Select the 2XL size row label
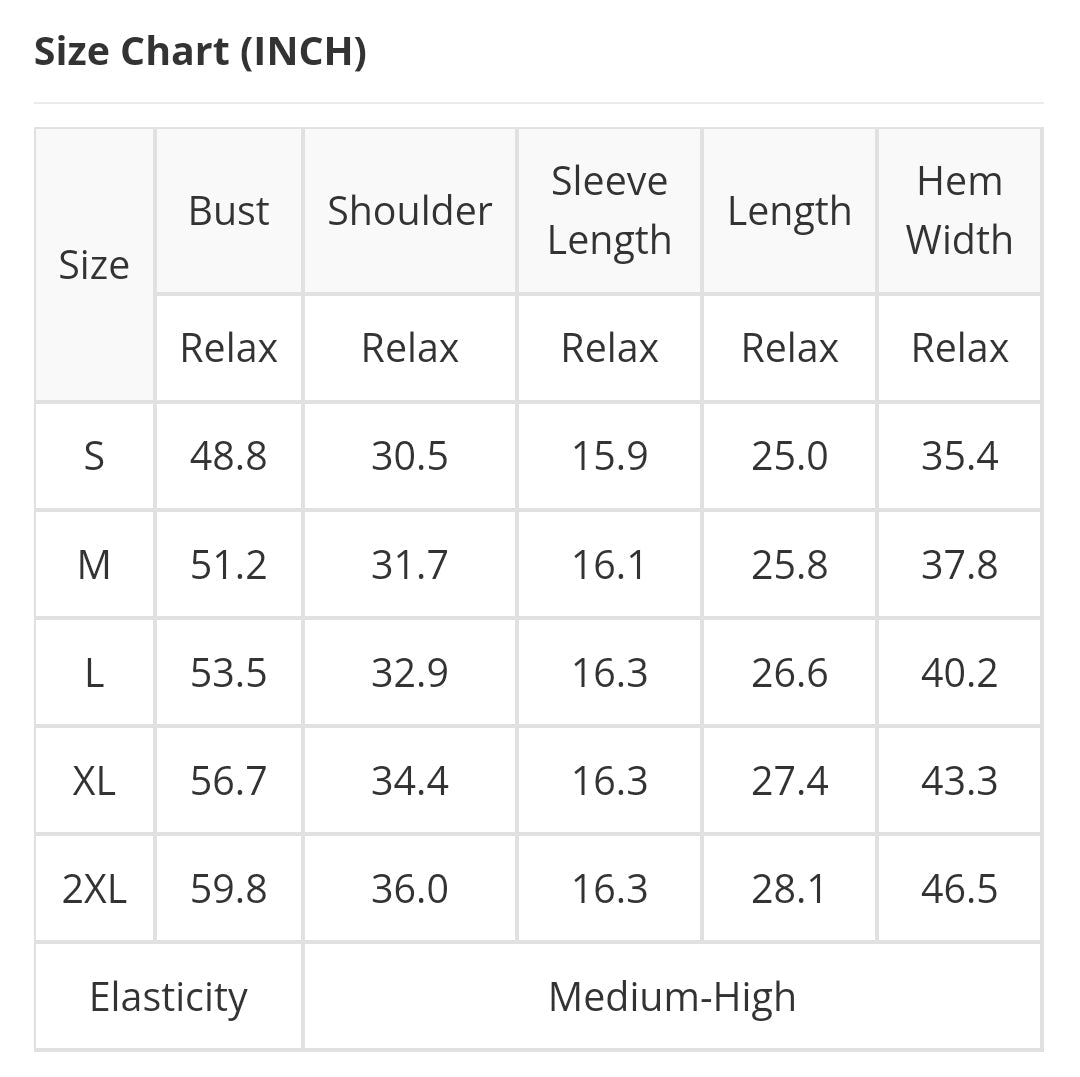 [94, 889]
